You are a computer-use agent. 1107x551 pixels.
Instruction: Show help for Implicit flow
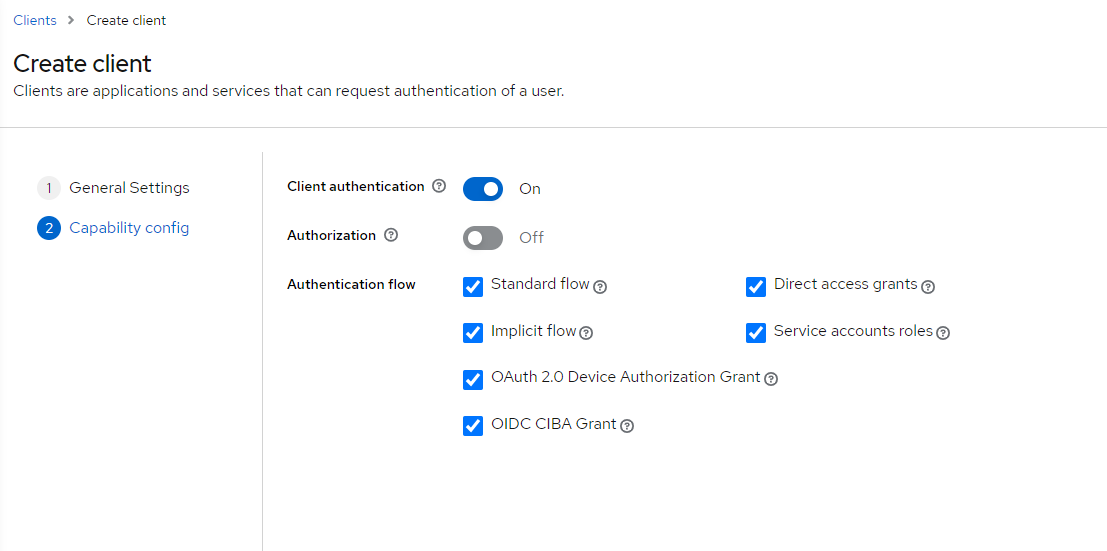[586, 333]
